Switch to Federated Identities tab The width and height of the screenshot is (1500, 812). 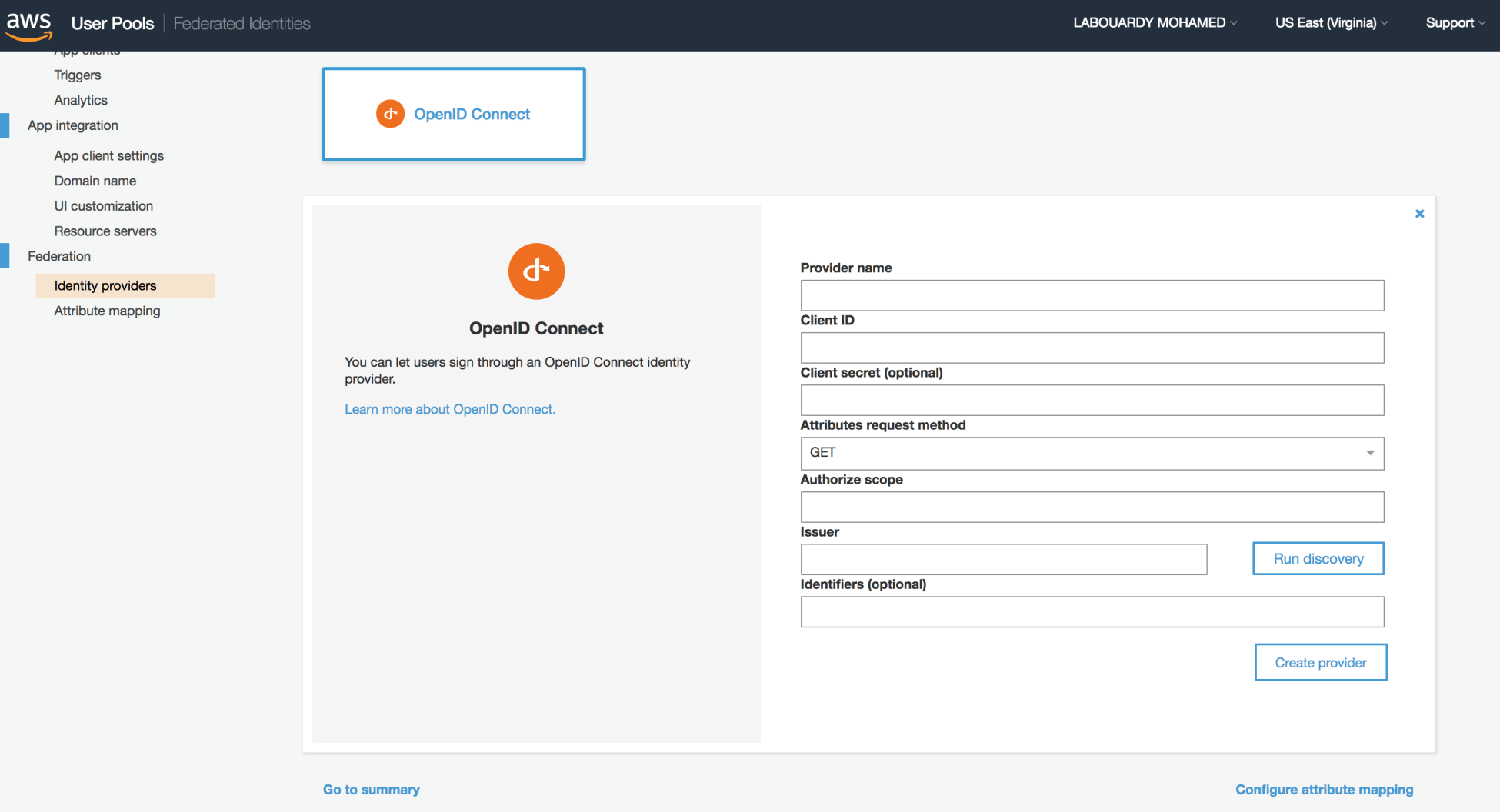242,24
